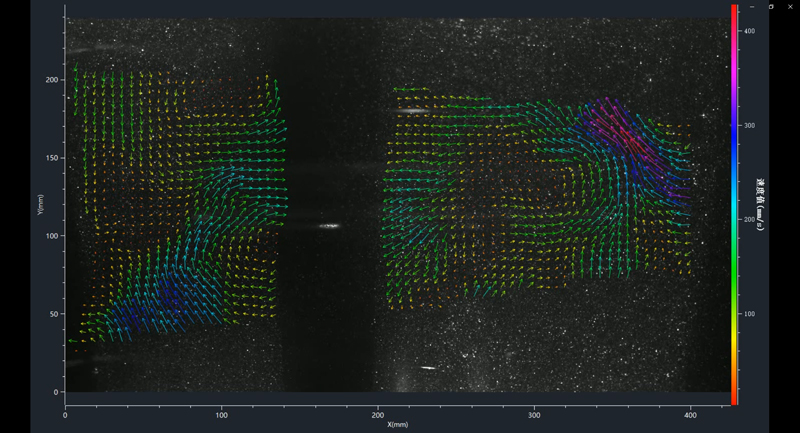The width and height of the screenshot is (800, 433).
Task: Minimize the velocity plot window
Action: click(752, 7)
